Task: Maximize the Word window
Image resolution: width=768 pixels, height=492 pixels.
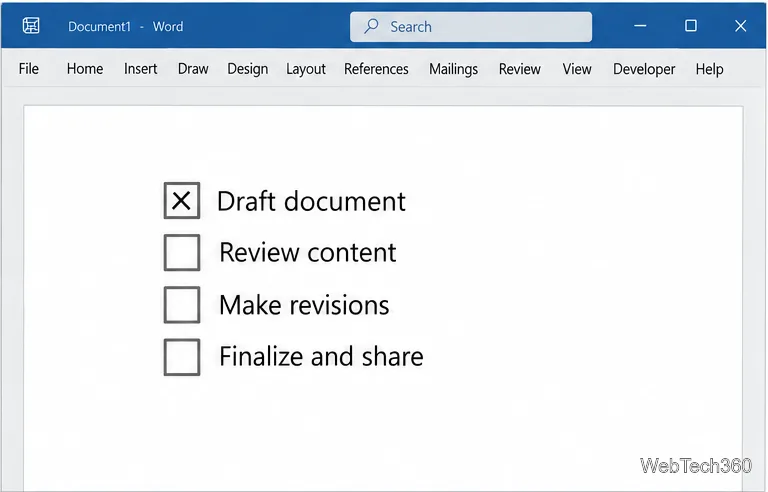Action: (691, 25)
